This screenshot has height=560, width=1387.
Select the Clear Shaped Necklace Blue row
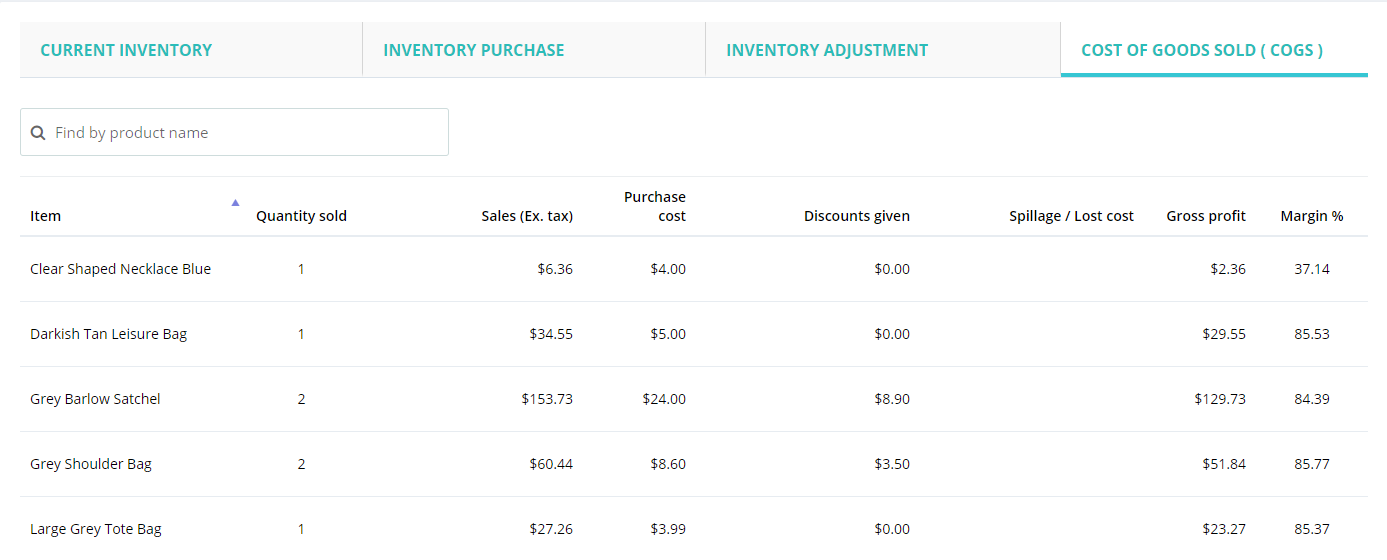(121, 269)
